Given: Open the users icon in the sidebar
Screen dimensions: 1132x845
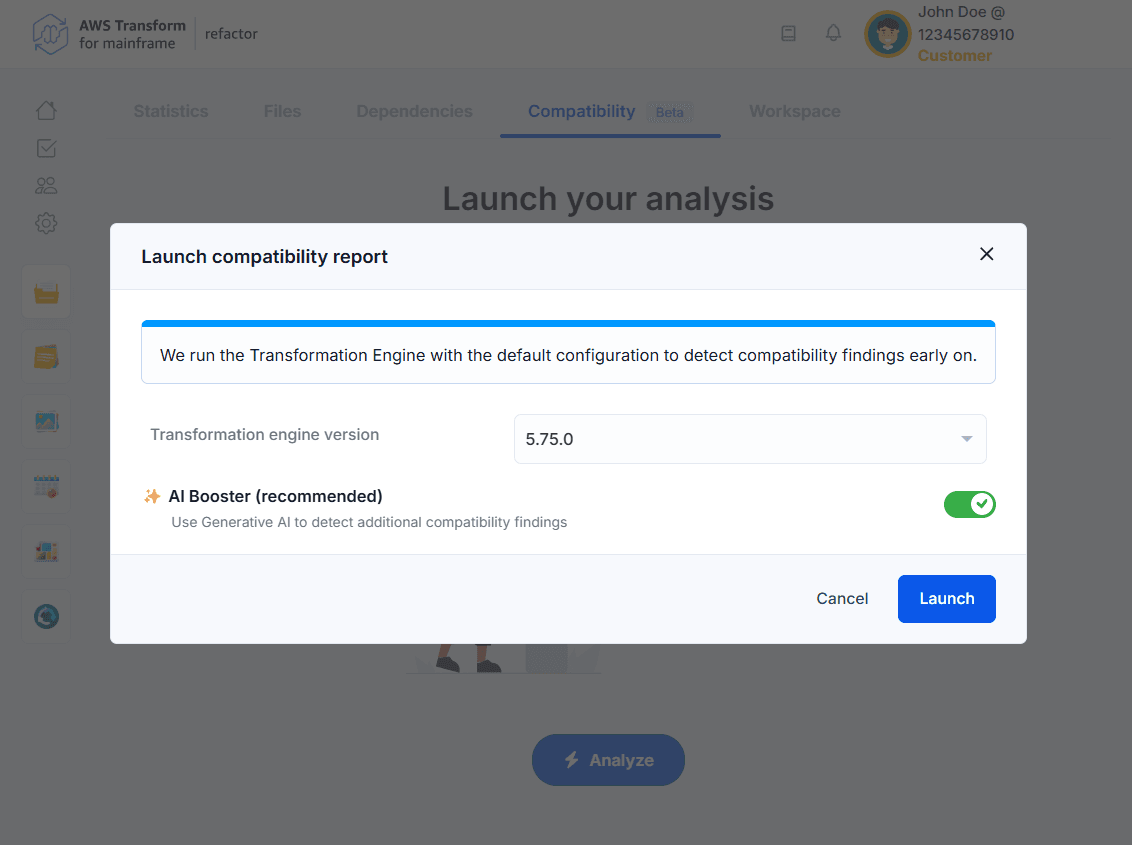Looking at the screenshot, I should pyautogui.click(x=46, y=186).
